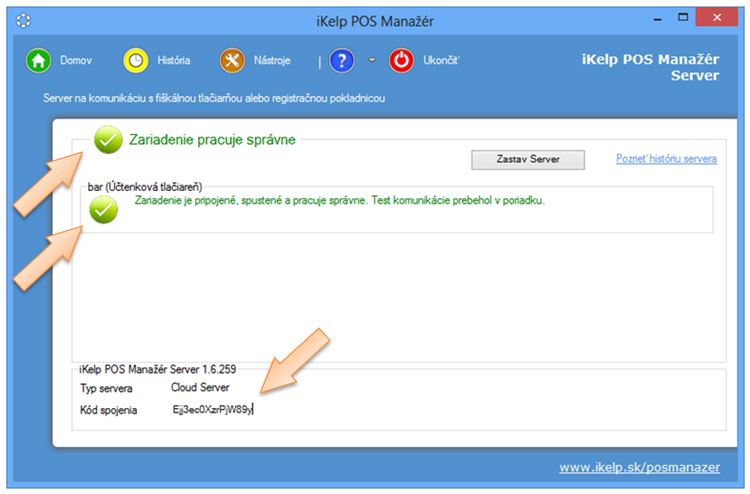Click the orange Nástroje wrench icon

pos(232,60)
